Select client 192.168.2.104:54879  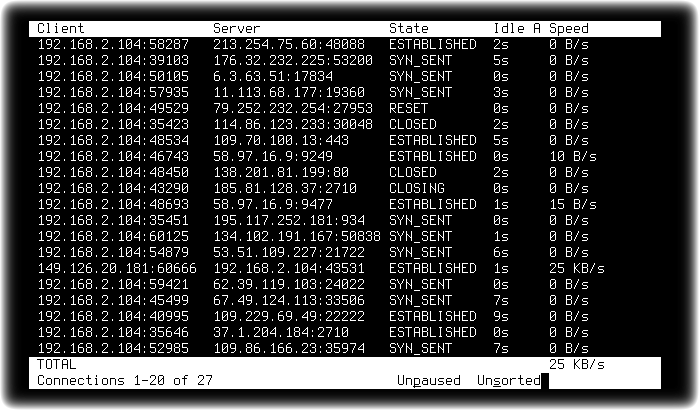point(113,253)
